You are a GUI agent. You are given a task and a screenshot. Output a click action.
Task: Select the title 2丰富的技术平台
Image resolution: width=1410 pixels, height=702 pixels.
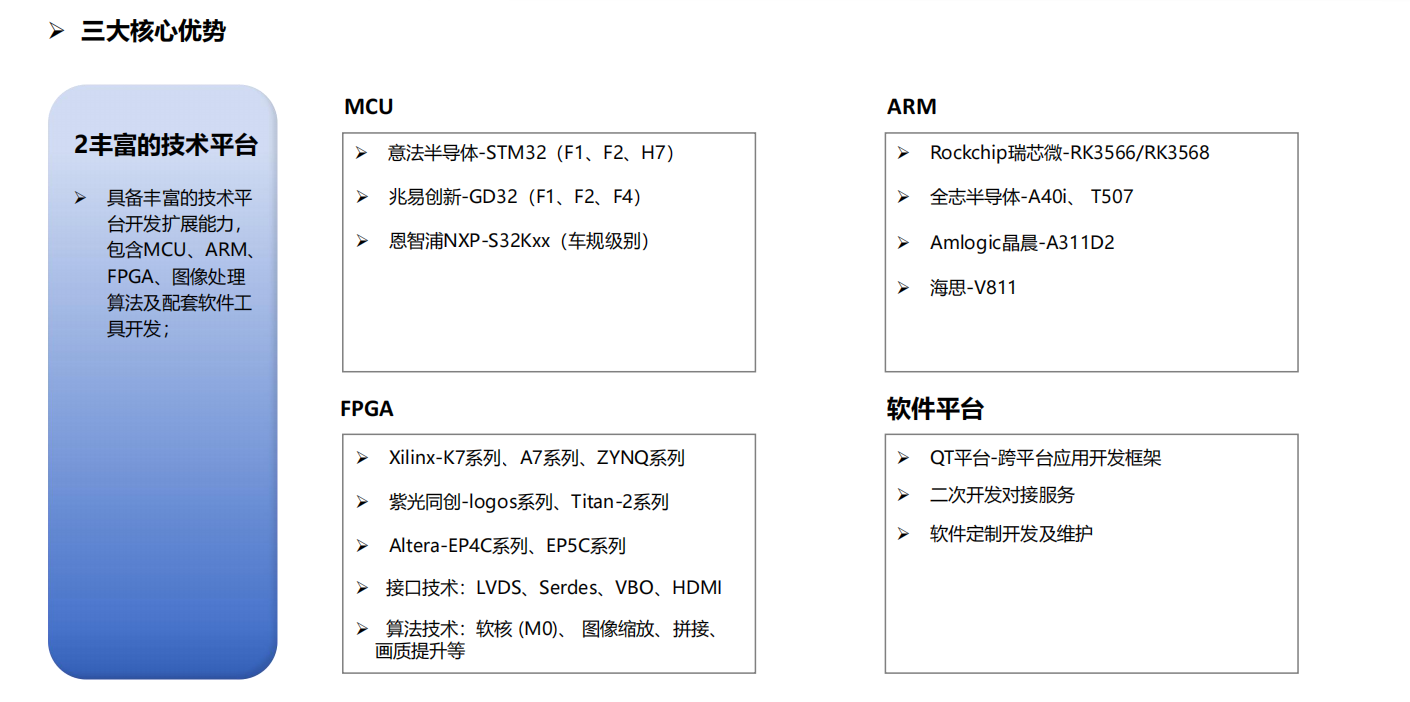pyautogui.click(x=166, y=145)
